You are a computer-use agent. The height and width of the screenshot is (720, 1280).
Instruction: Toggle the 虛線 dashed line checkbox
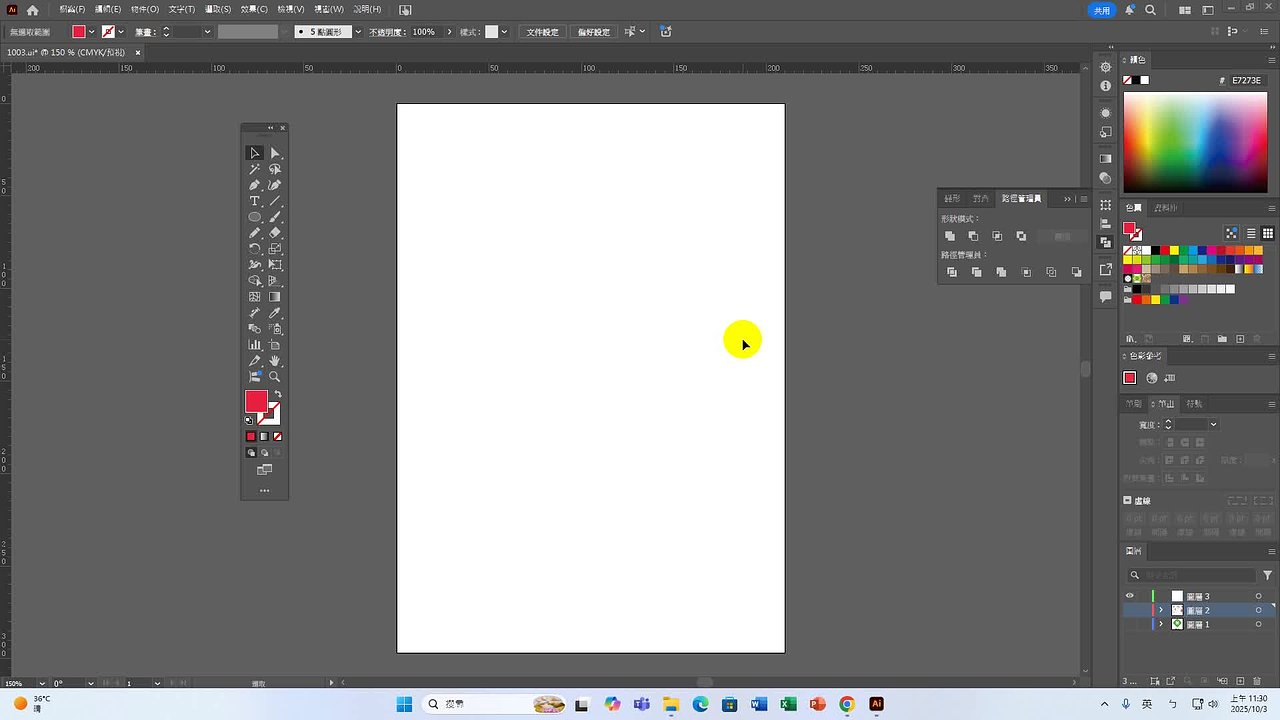coord(1128,500)
